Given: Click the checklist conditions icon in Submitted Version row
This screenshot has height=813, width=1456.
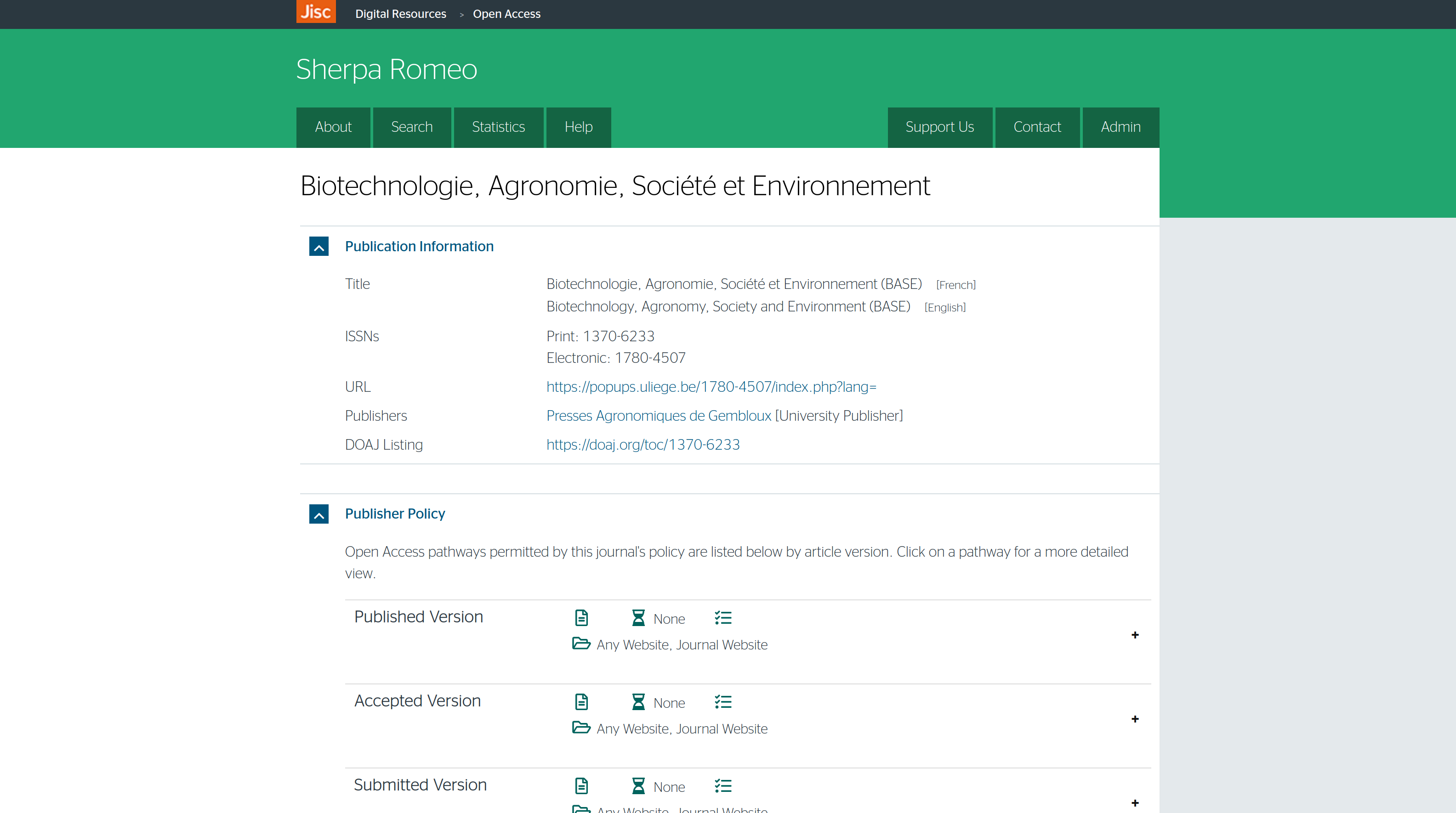Looking at the screenshot, I should (723, 786).
